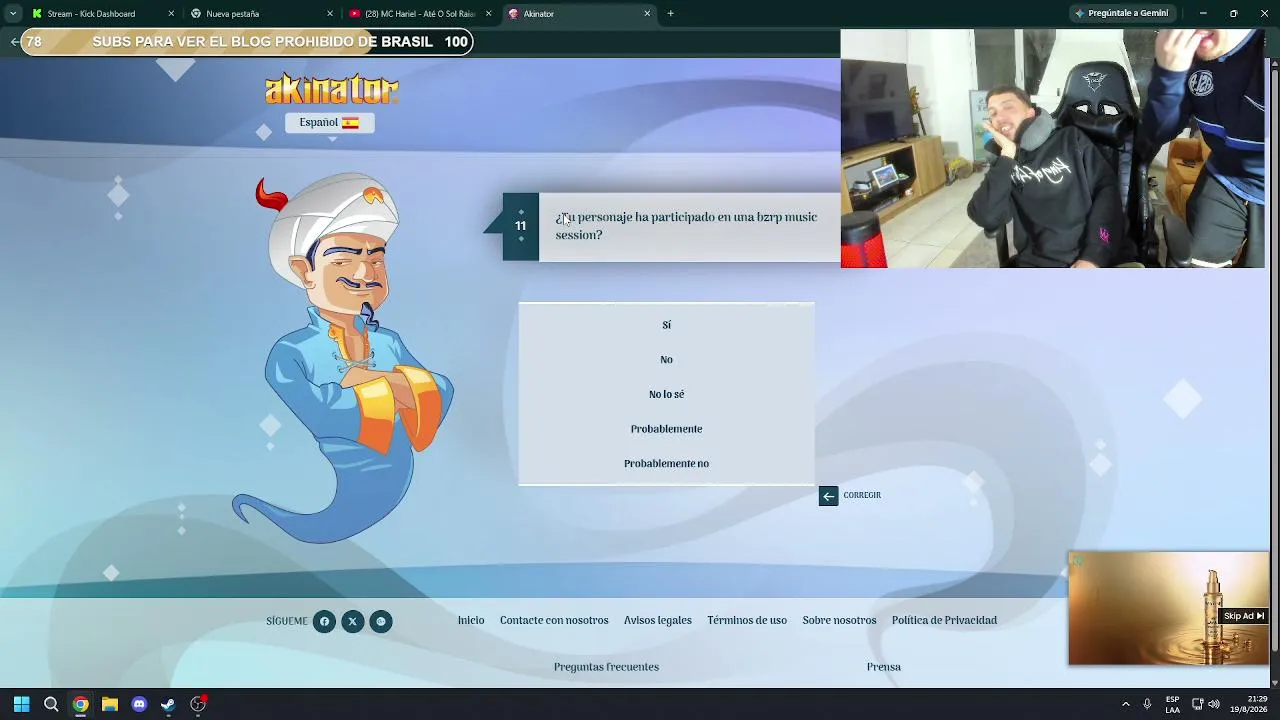Open the Español language selector
This screenshot has height=720, width=1280.
[x=329, y=122]
